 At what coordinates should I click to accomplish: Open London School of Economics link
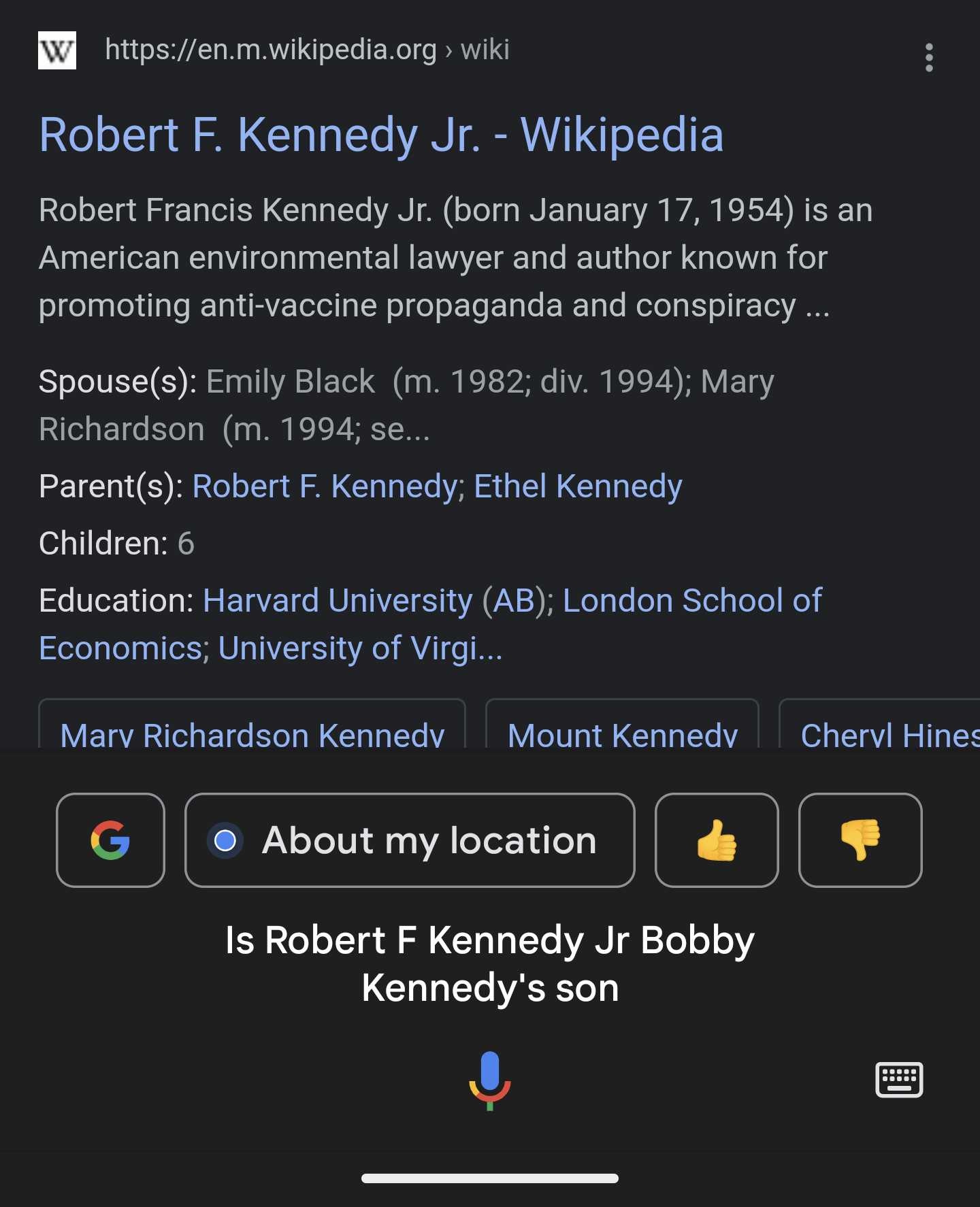click(x=431, y=625)
